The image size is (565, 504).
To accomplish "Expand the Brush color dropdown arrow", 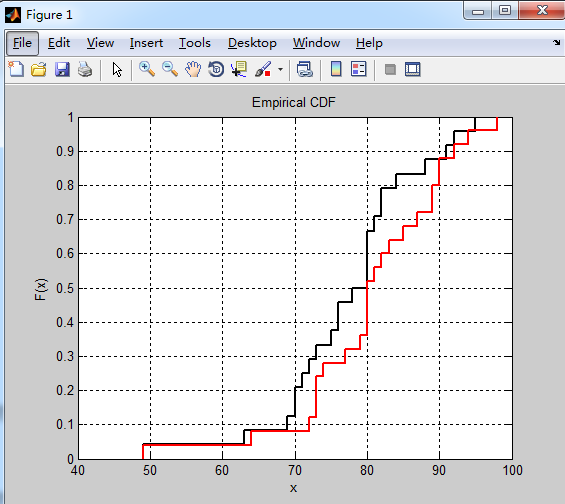I will tap(280, 69).
